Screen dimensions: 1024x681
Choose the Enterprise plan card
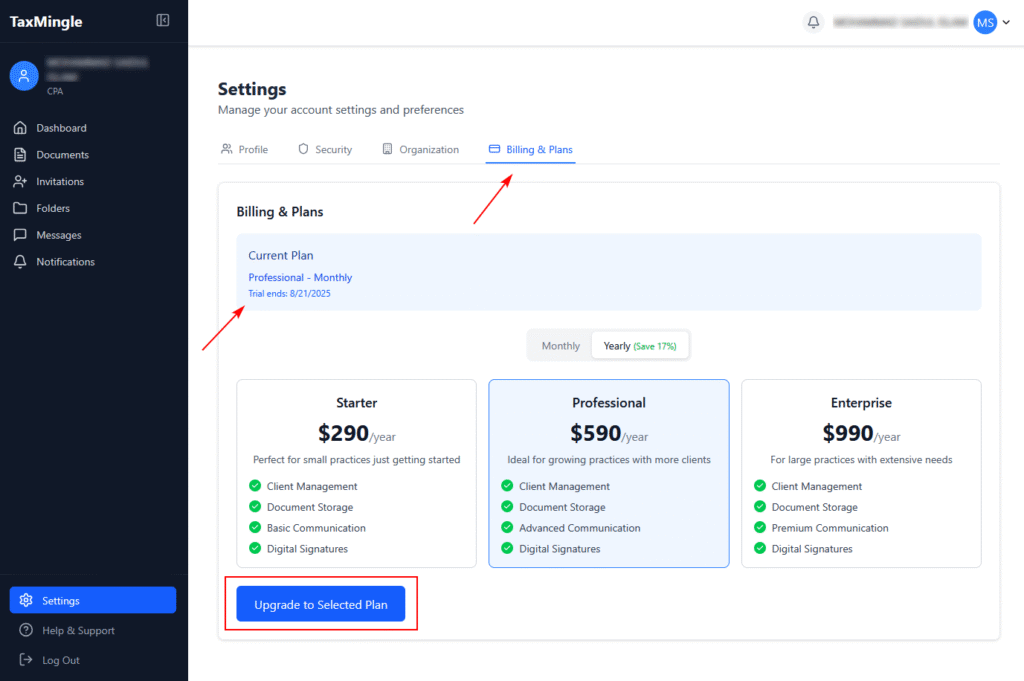(x=860, y=473)
